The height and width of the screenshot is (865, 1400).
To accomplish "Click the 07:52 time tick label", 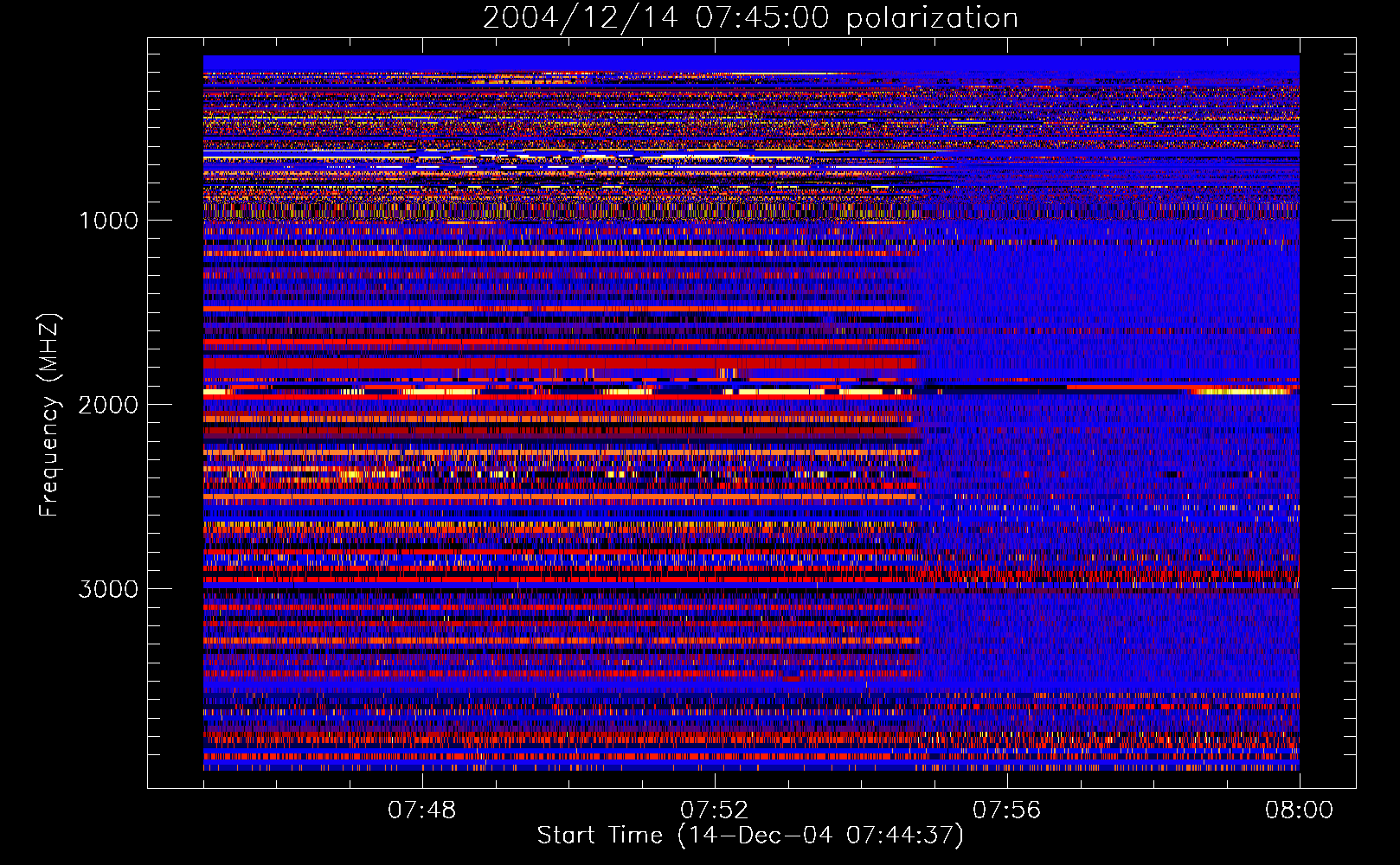I will click(714, 811).
